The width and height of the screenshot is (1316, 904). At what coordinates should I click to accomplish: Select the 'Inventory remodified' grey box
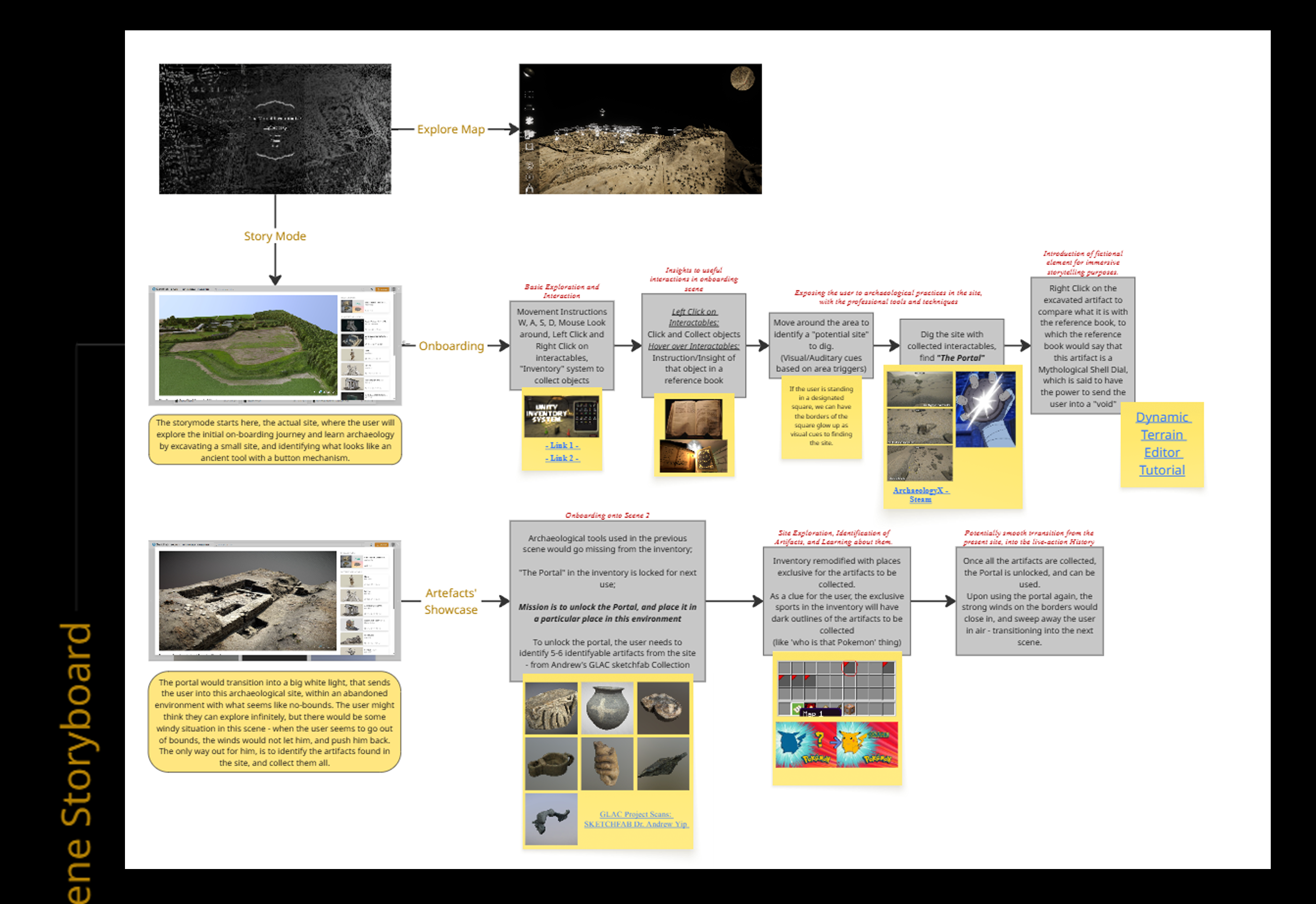coord(837,601)
